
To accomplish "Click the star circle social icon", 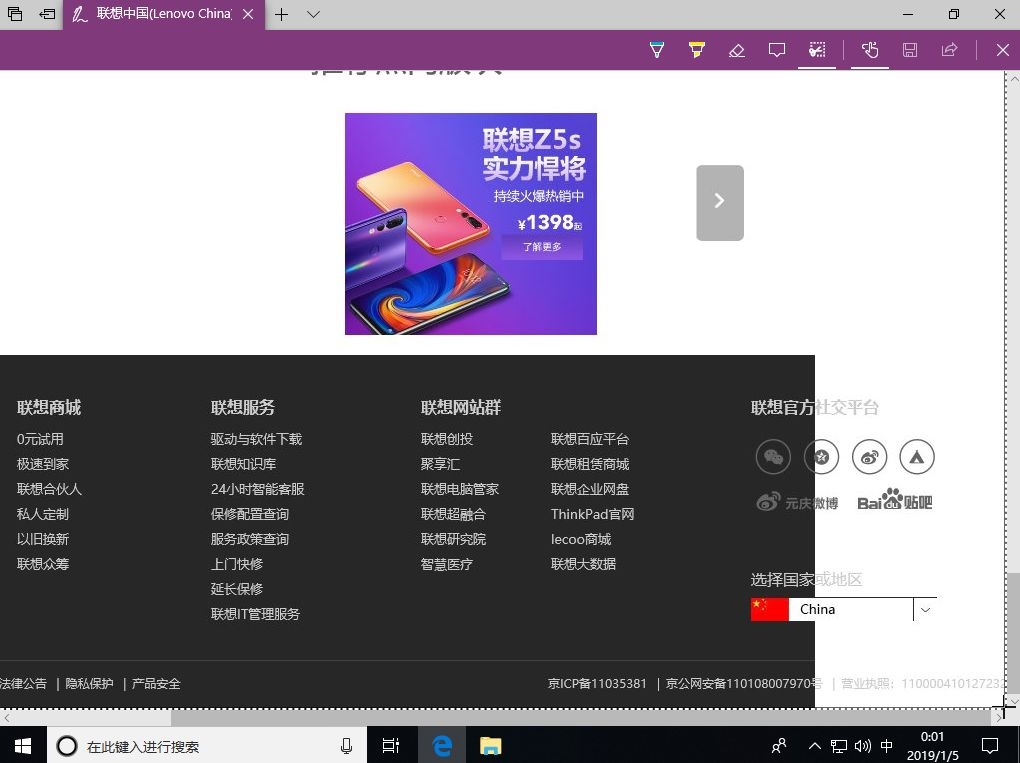I will pyautogui.click(x=822, y=457).
